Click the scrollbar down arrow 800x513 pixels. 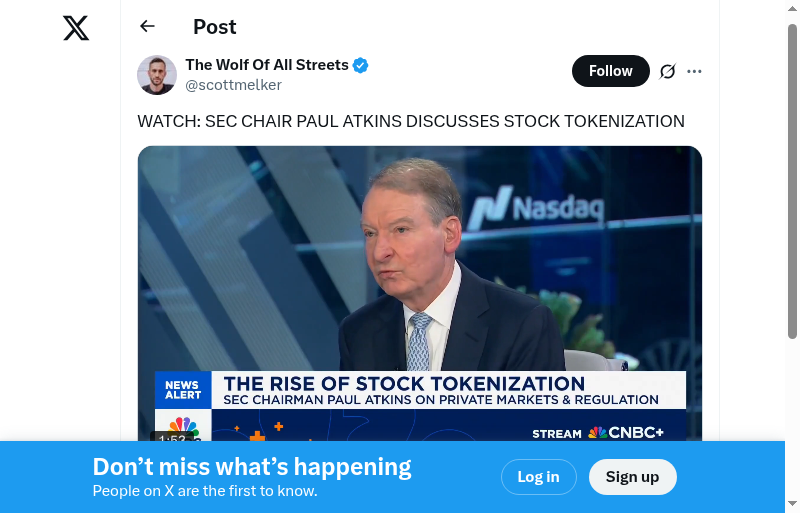[x=792, y=504]
